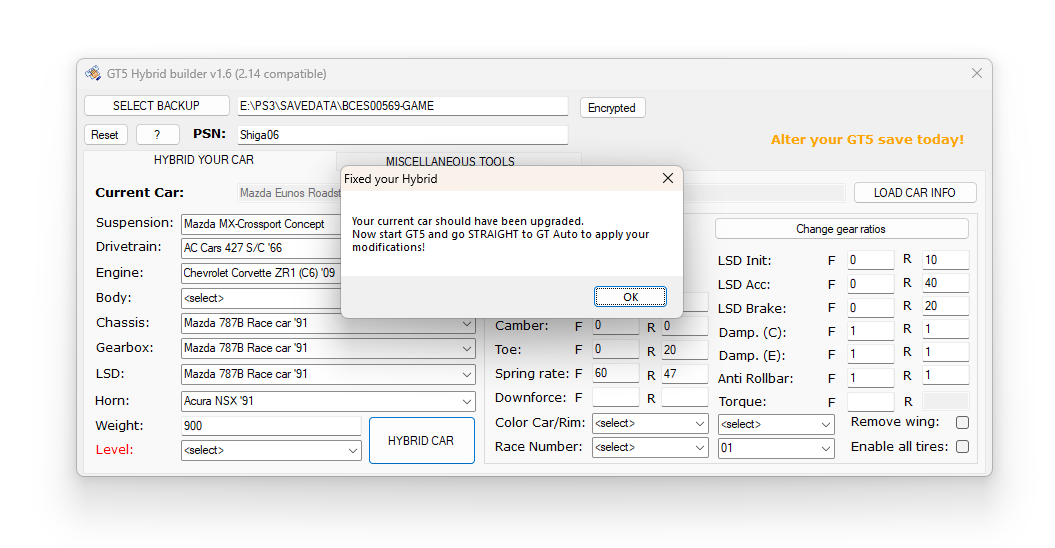
Task: Click the Weight input field
Action: pos(271,426)
